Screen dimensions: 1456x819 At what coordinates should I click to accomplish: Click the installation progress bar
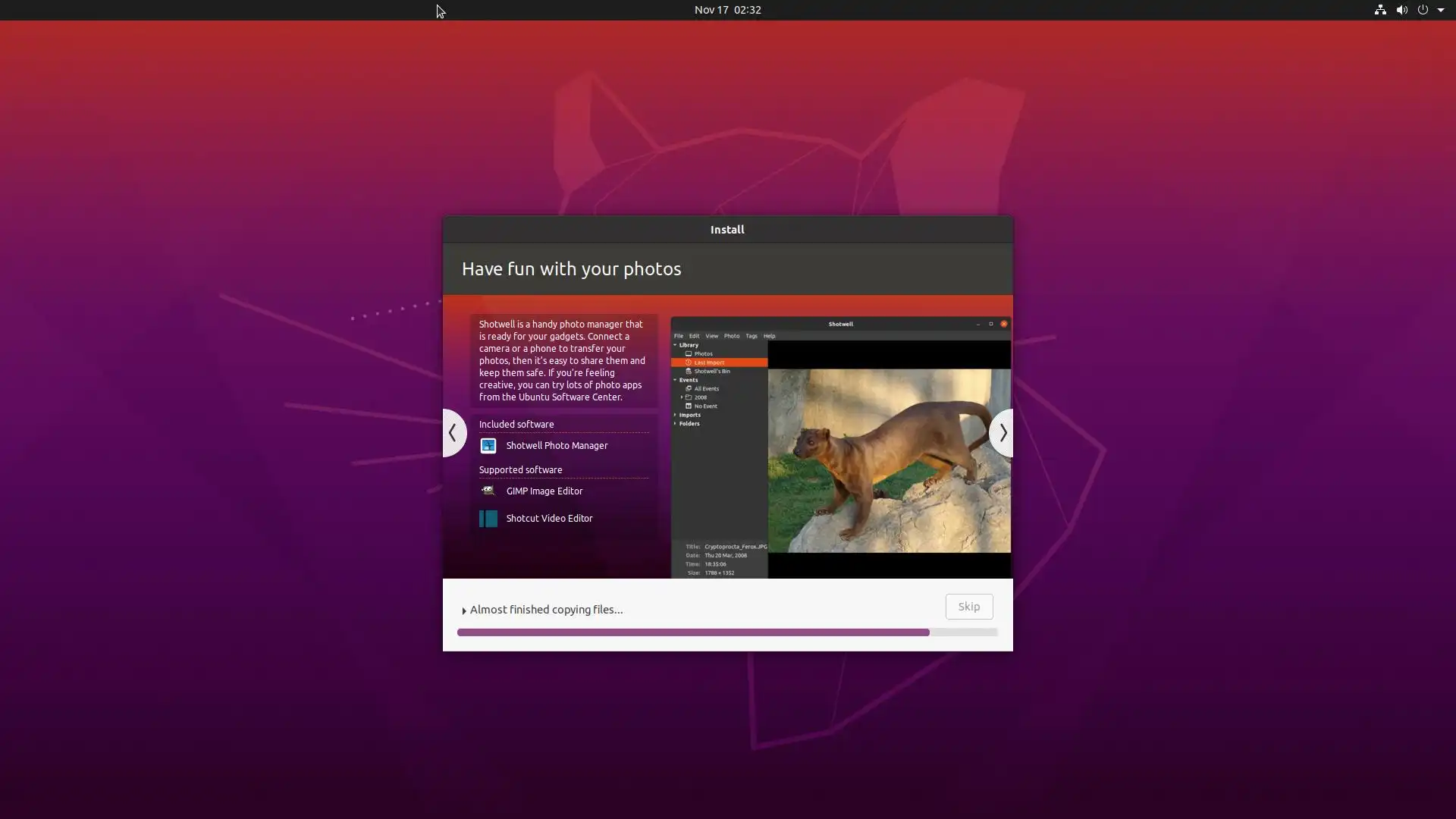pos(726,632)
